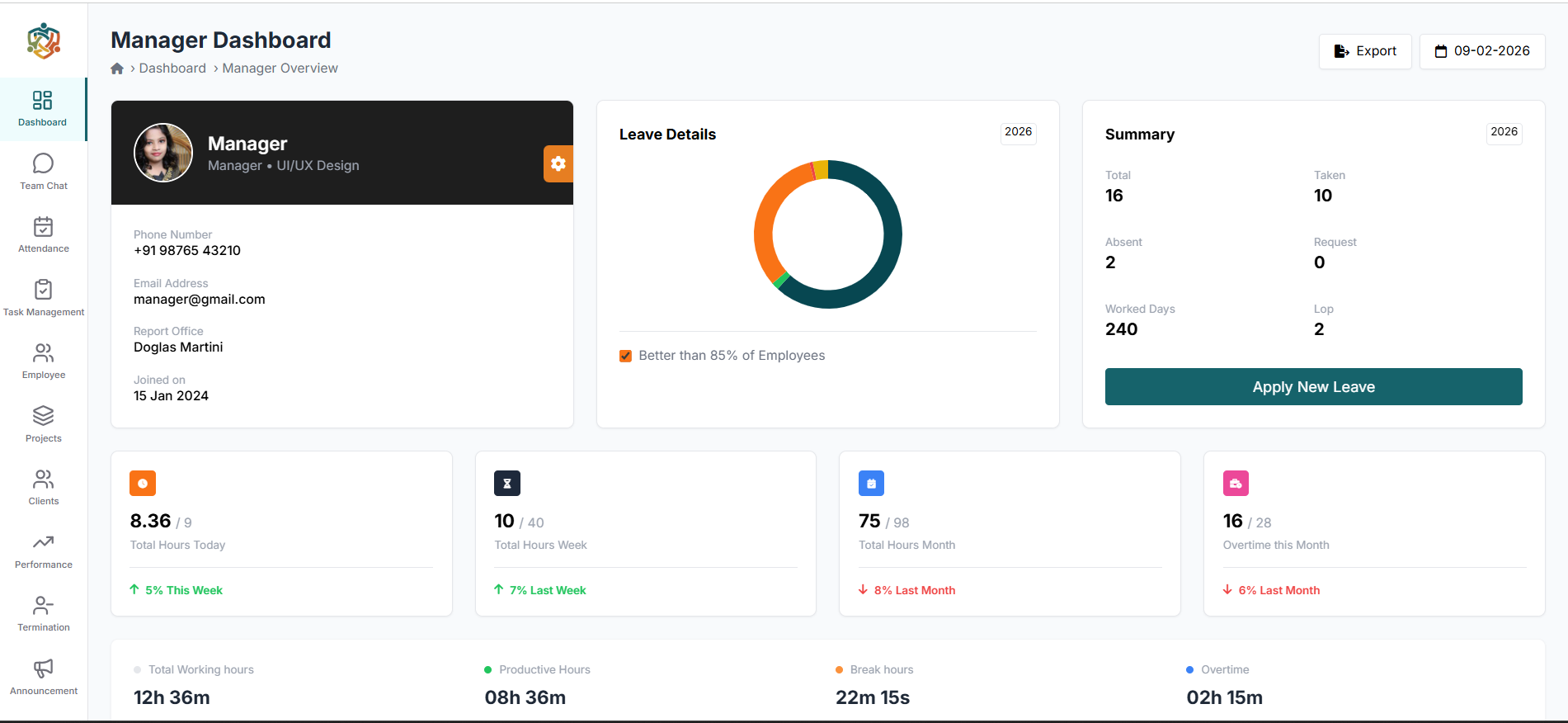Screen dimensions: 1568x723
Task: Click the green dot beside Productive Hours
Action: point(488,670)
